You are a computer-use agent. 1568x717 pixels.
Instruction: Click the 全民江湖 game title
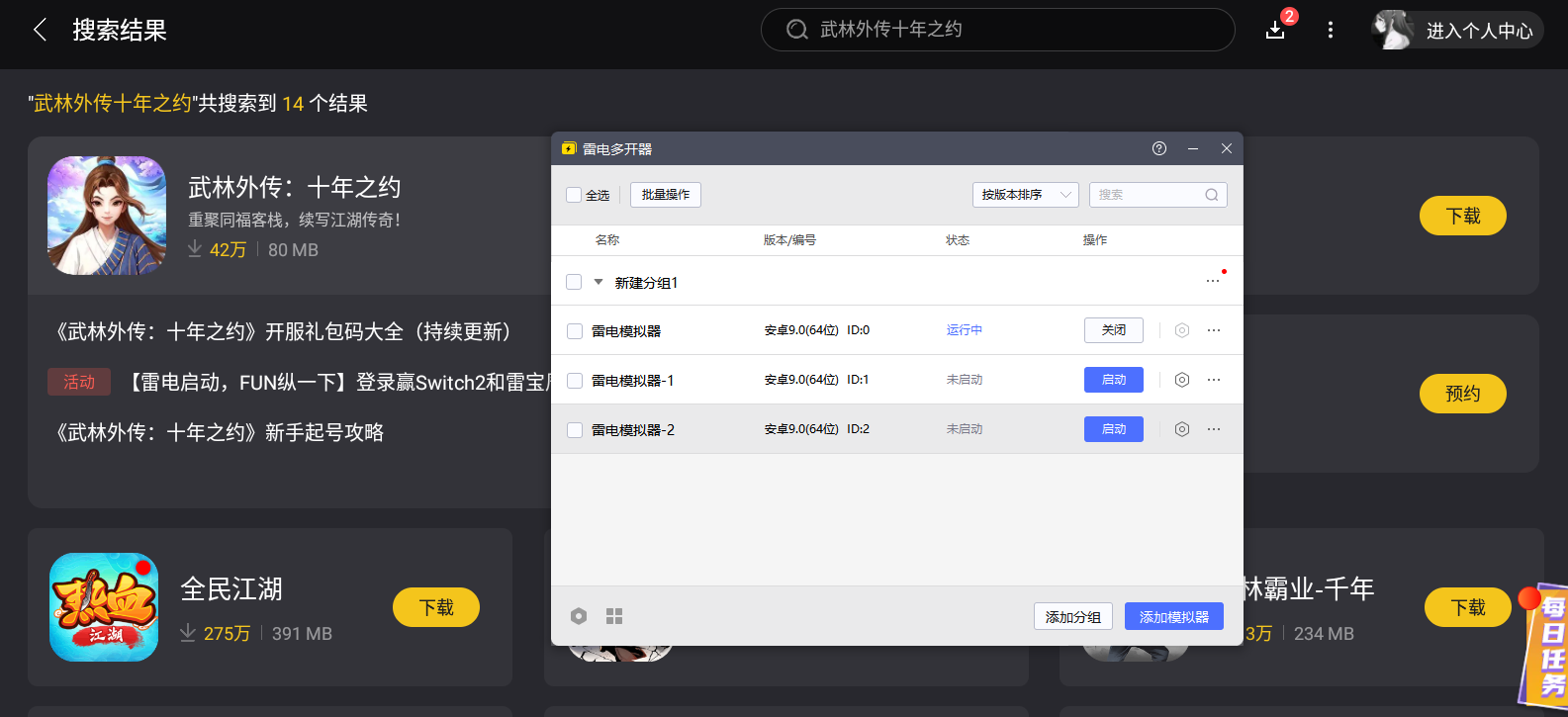(x=231, y=589)
